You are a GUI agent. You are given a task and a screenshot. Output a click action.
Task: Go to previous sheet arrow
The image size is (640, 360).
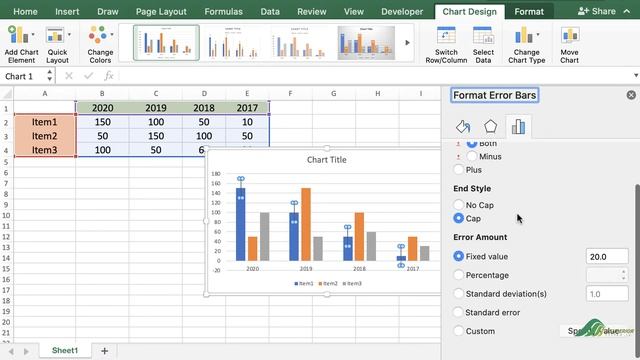(x=11, y=351)
